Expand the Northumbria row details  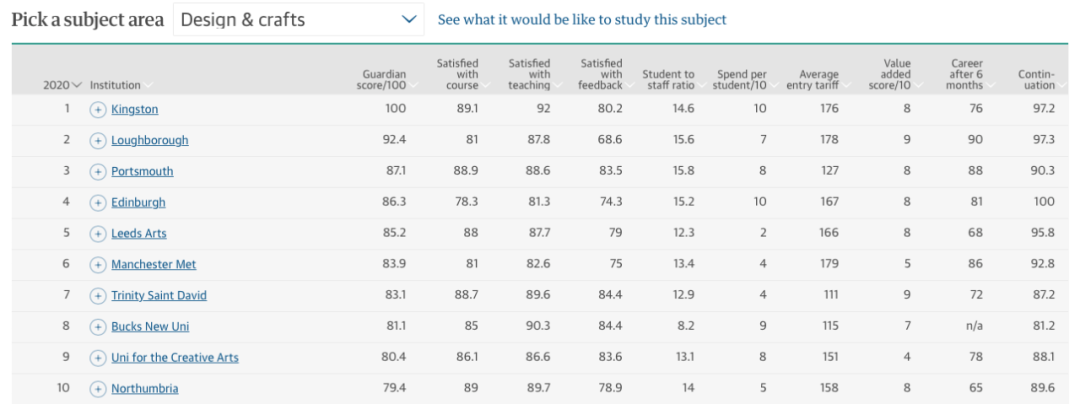click(x=98, y=389)
